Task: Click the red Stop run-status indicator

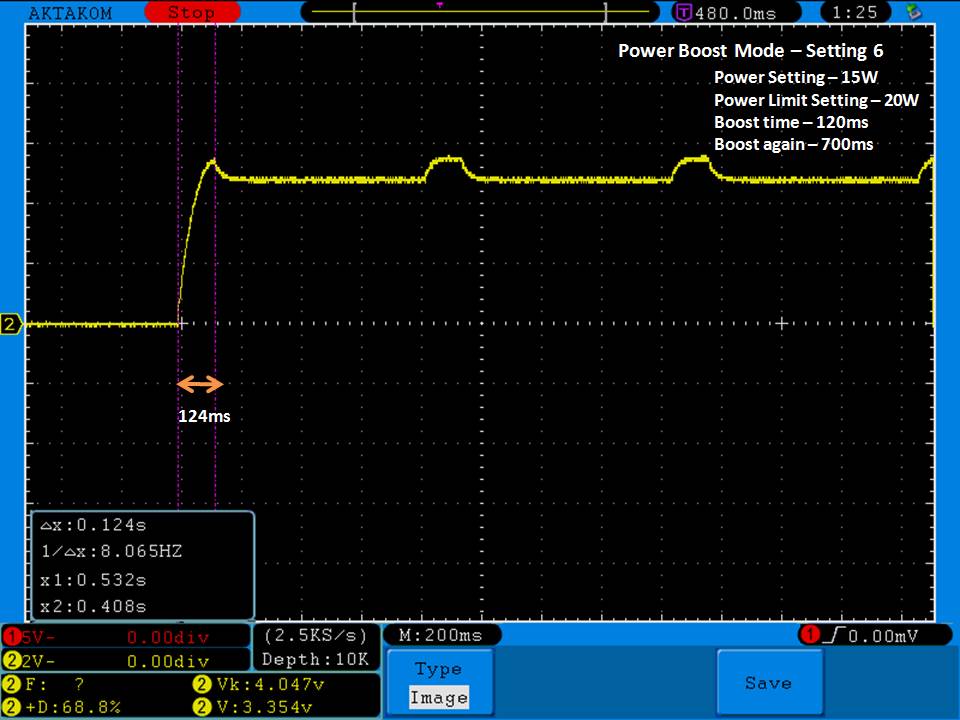Action: (x=191, y=13)
